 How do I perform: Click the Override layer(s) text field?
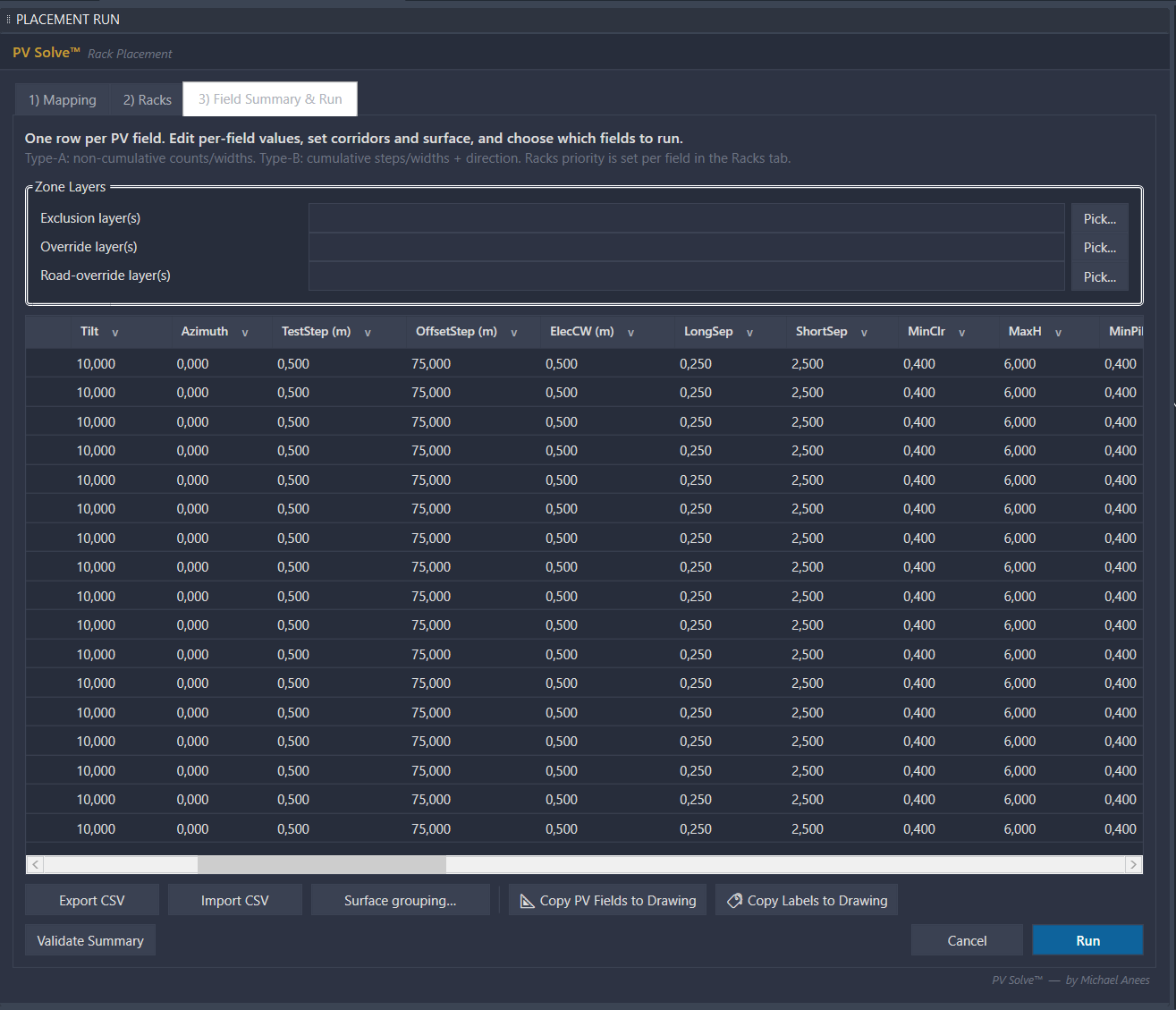pos(686,247)
